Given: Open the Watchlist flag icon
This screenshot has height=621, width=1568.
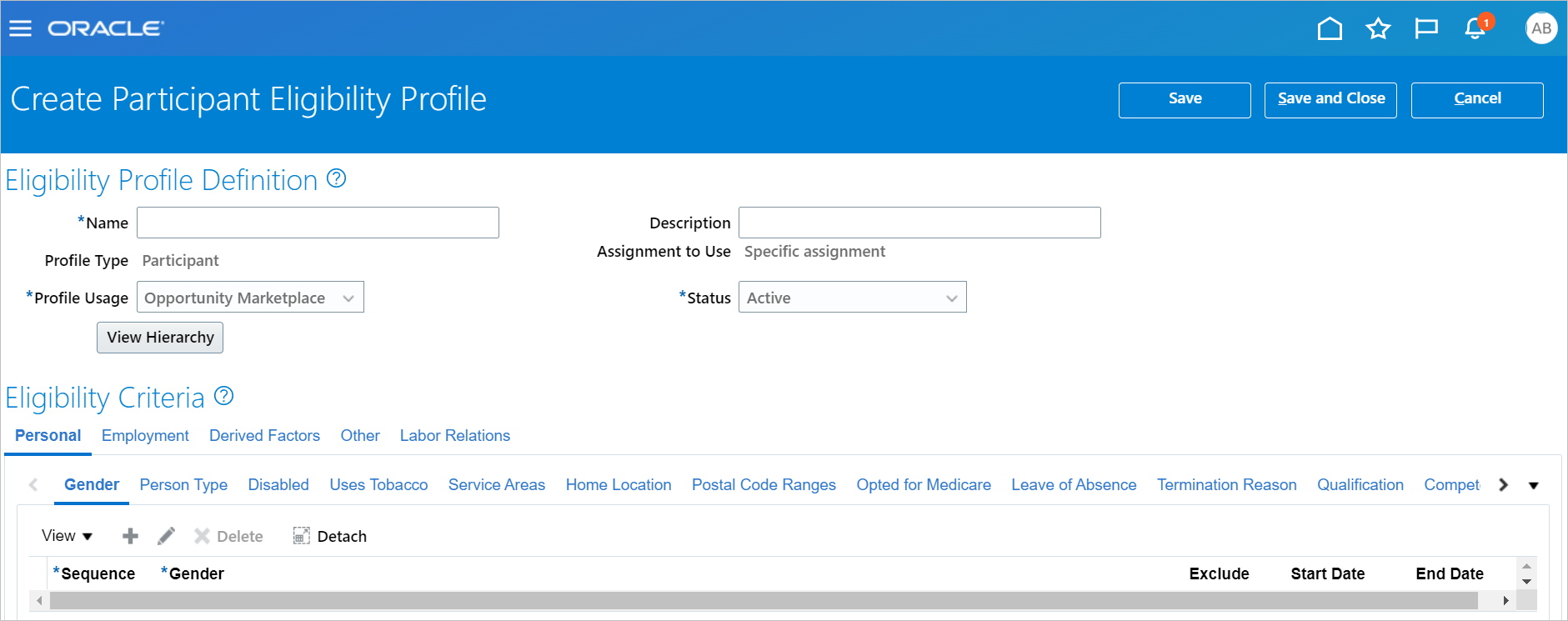Looking at the screenshot, I should 1426,29.
